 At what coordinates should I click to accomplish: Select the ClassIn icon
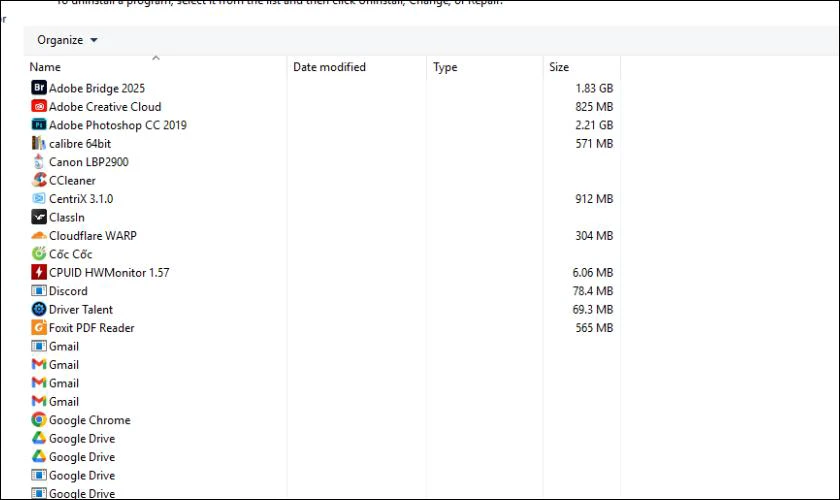[39, 217]
